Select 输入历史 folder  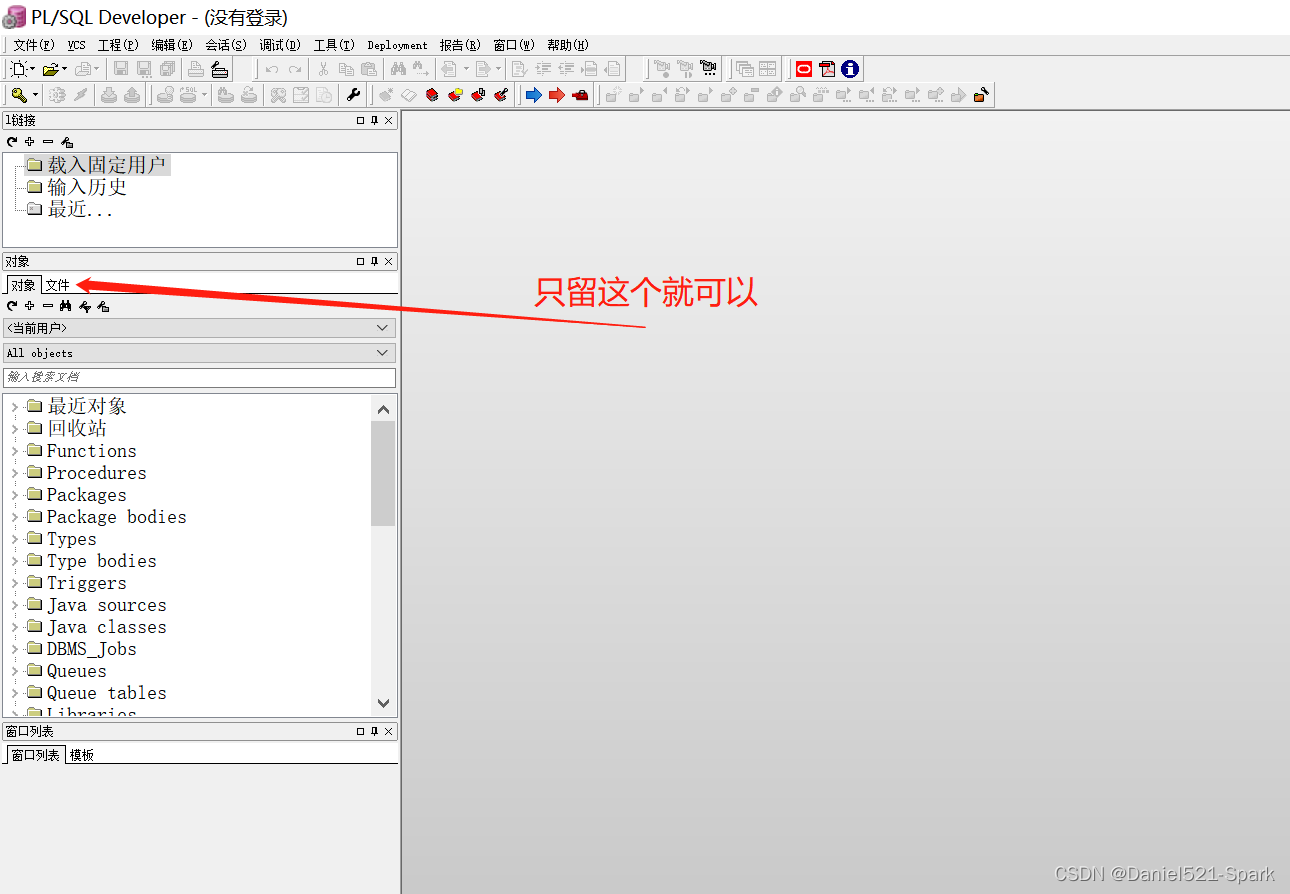coord(87,187)
